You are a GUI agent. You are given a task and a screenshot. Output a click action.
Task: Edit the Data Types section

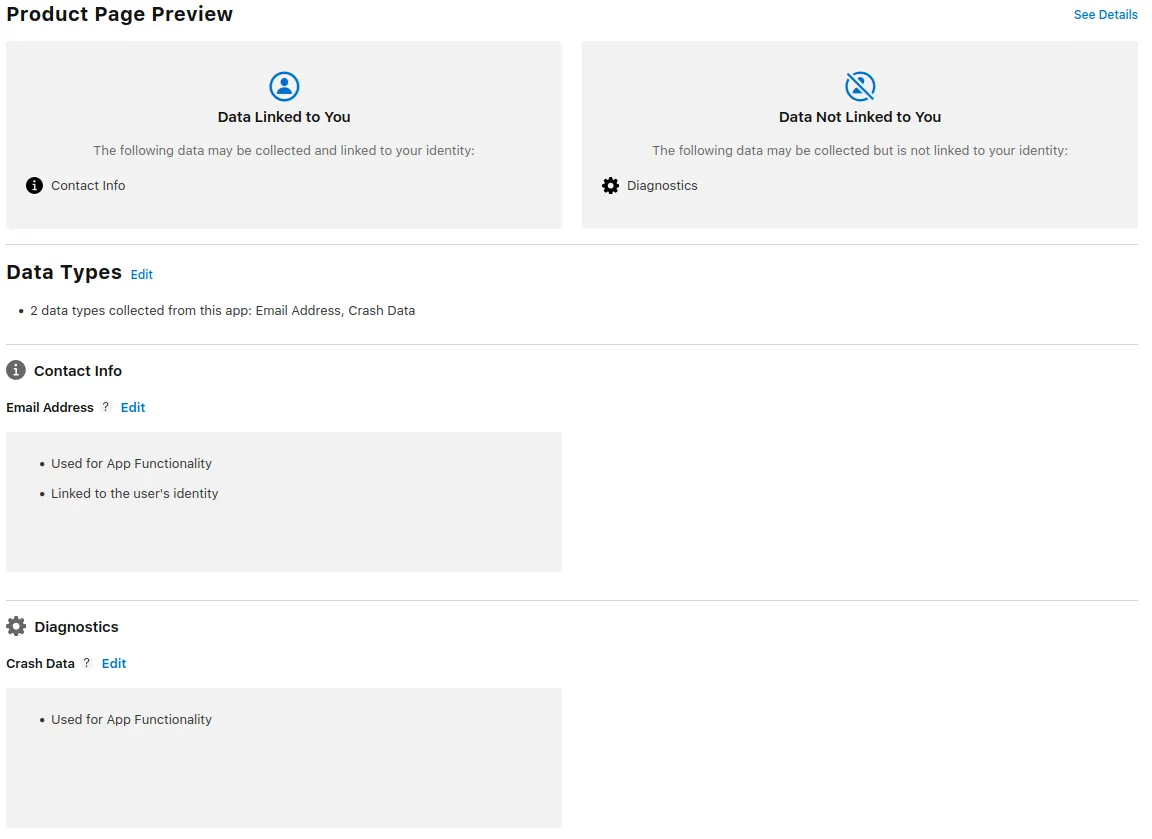(x=141, y=274)
